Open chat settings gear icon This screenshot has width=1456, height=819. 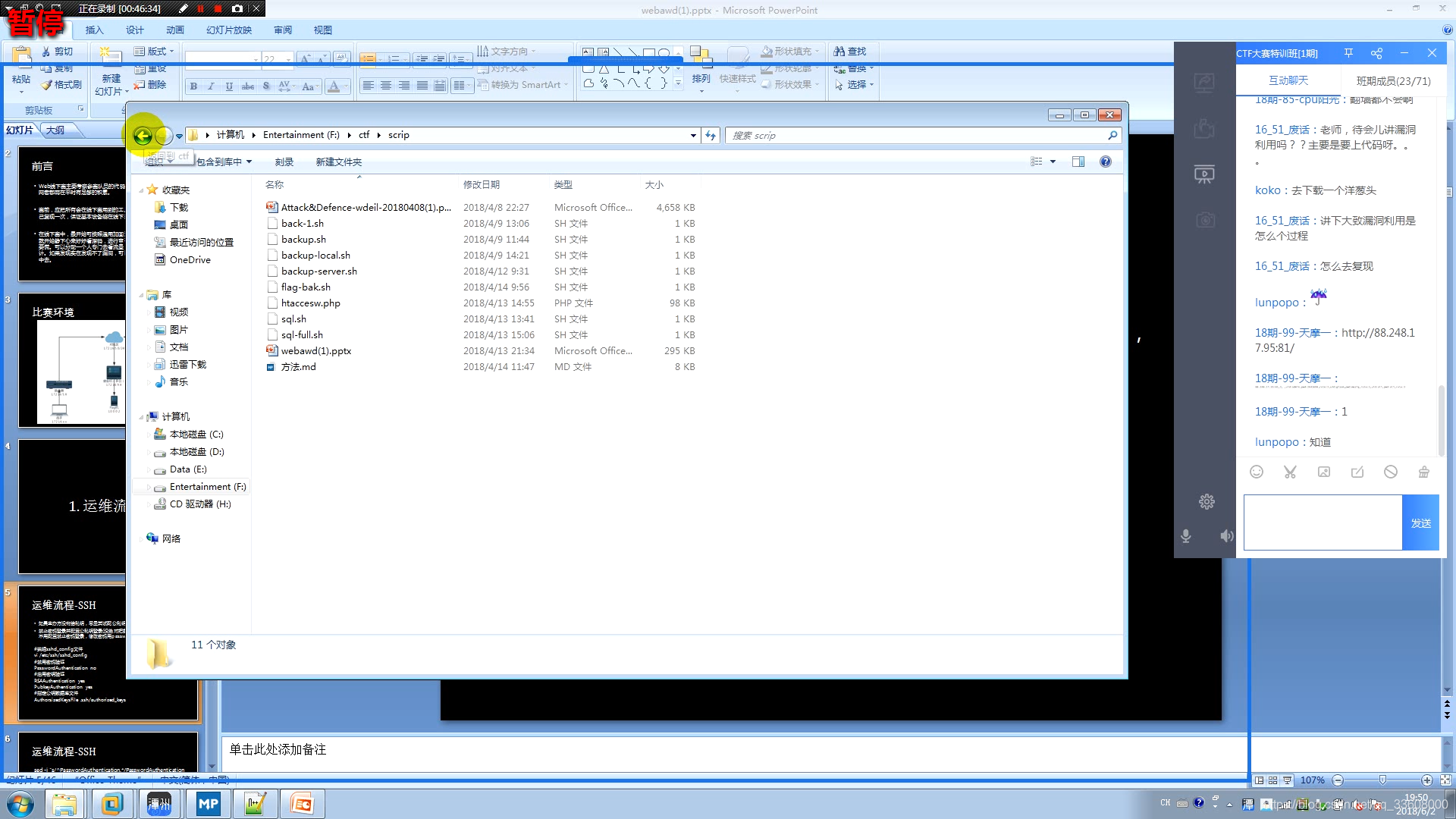pos(1207,501)
